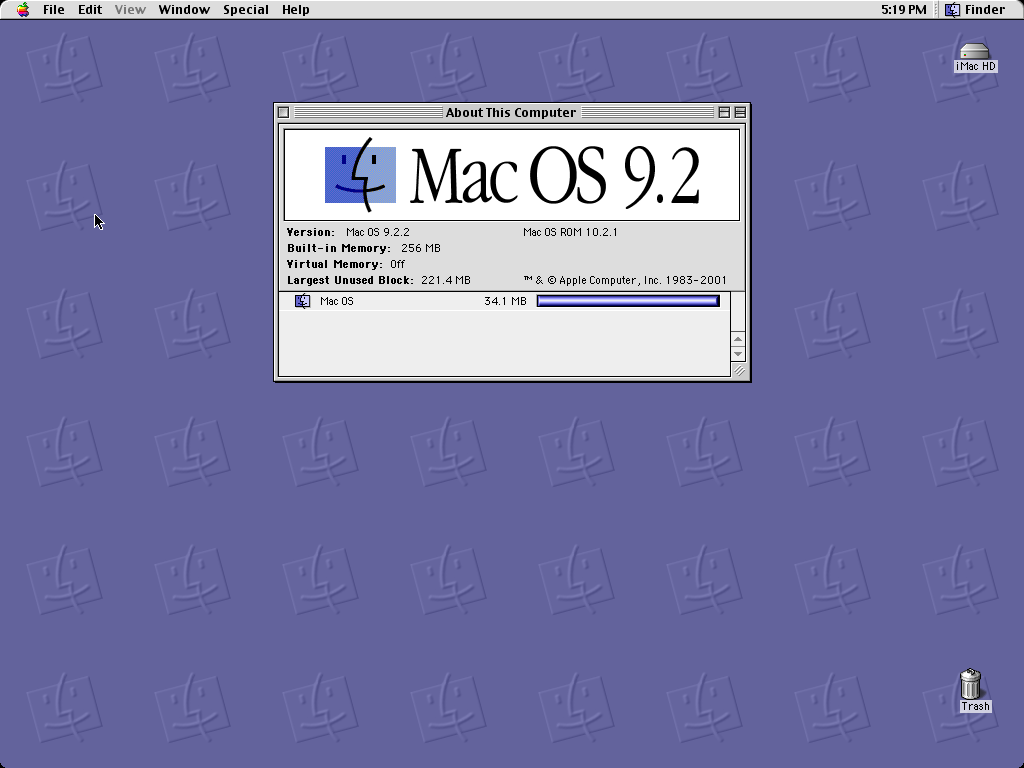Open the Help menu
This screenshot has height=768, width=1024.
click(296, 10)
